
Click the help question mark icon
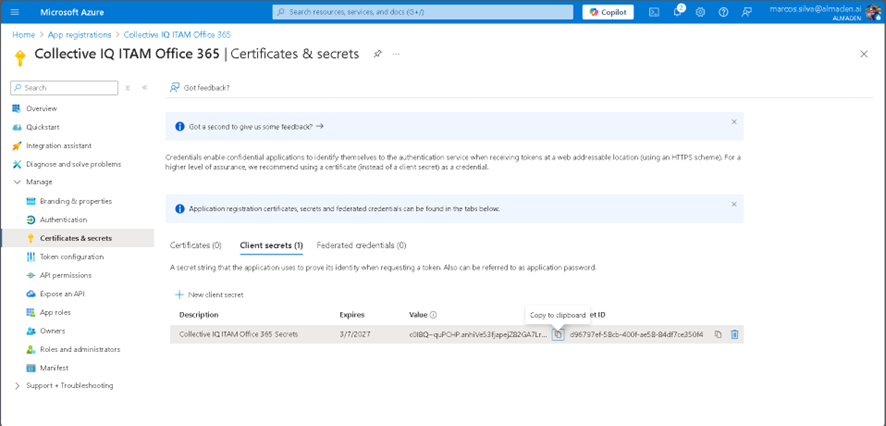tap(723, 12)
